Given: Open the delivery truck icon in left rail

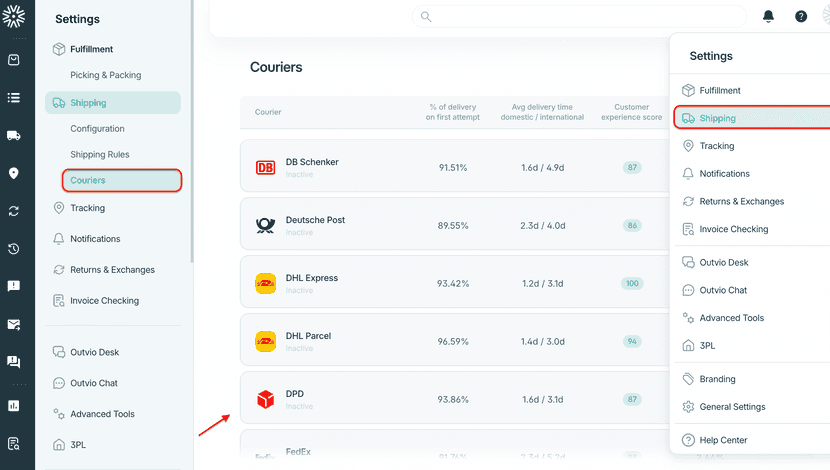Looking at the screenshot, I should click(x=14, y=135).
